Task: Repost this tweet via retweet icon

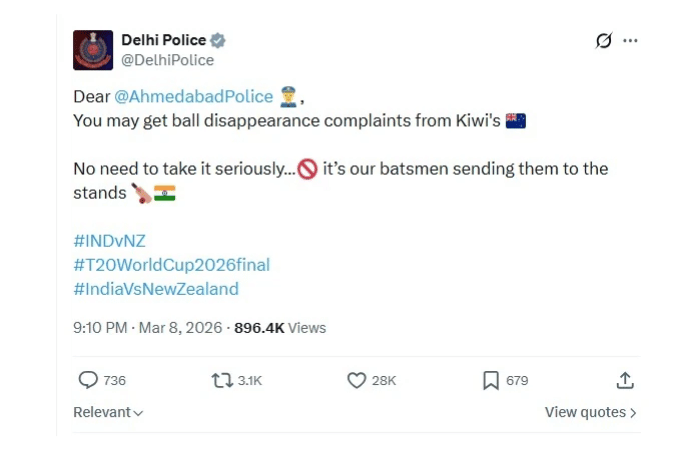Action: (222, 380)
